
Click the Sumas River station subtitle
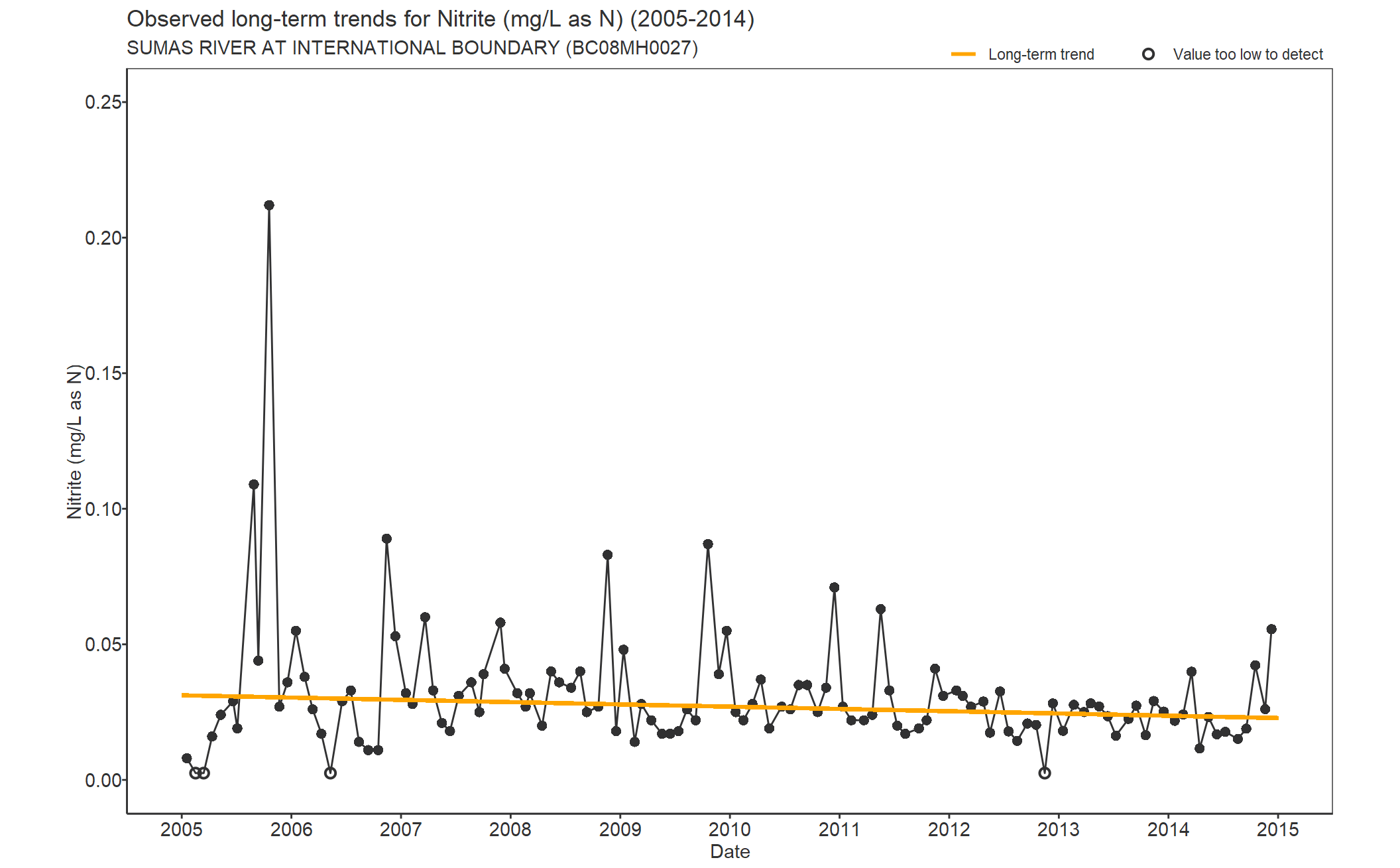(x=412, y=48)
